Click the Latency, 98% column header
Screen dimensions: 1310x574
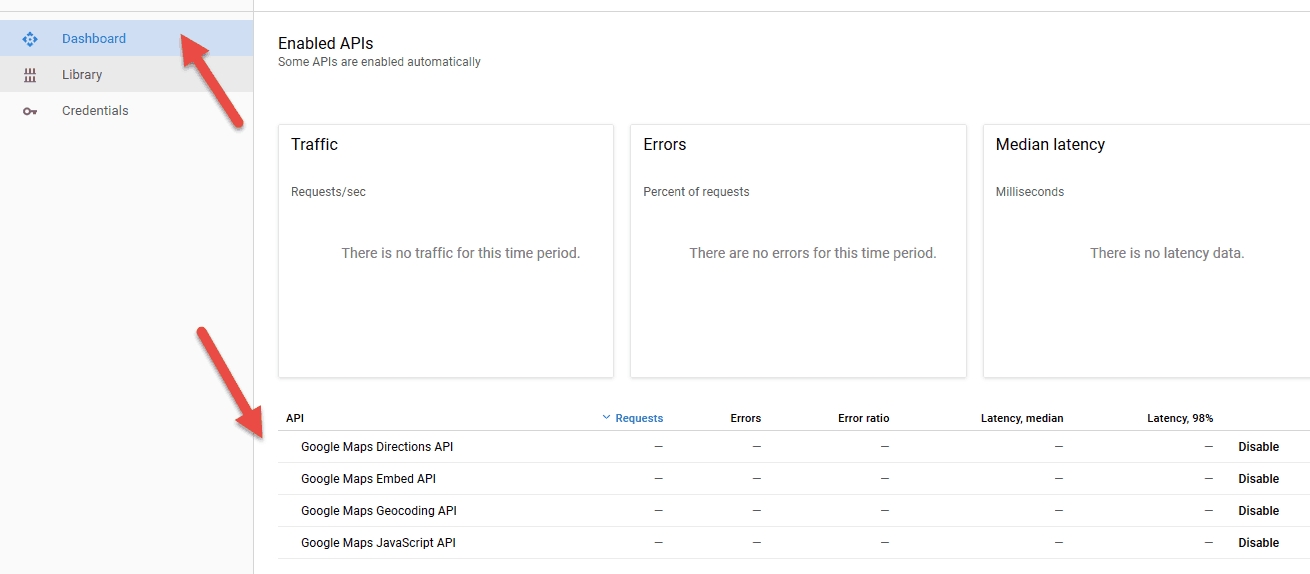pyautogui.click(x=1180, y=418)
